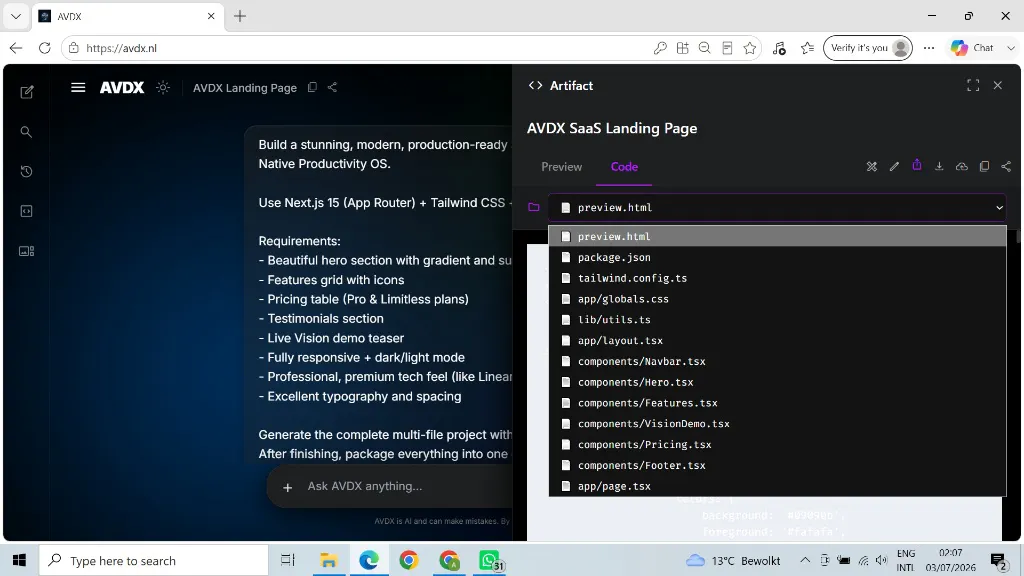This screenshot has width=1024, height=576.
Task: Close the AVDX browser tab
Action: pos(211,16)
